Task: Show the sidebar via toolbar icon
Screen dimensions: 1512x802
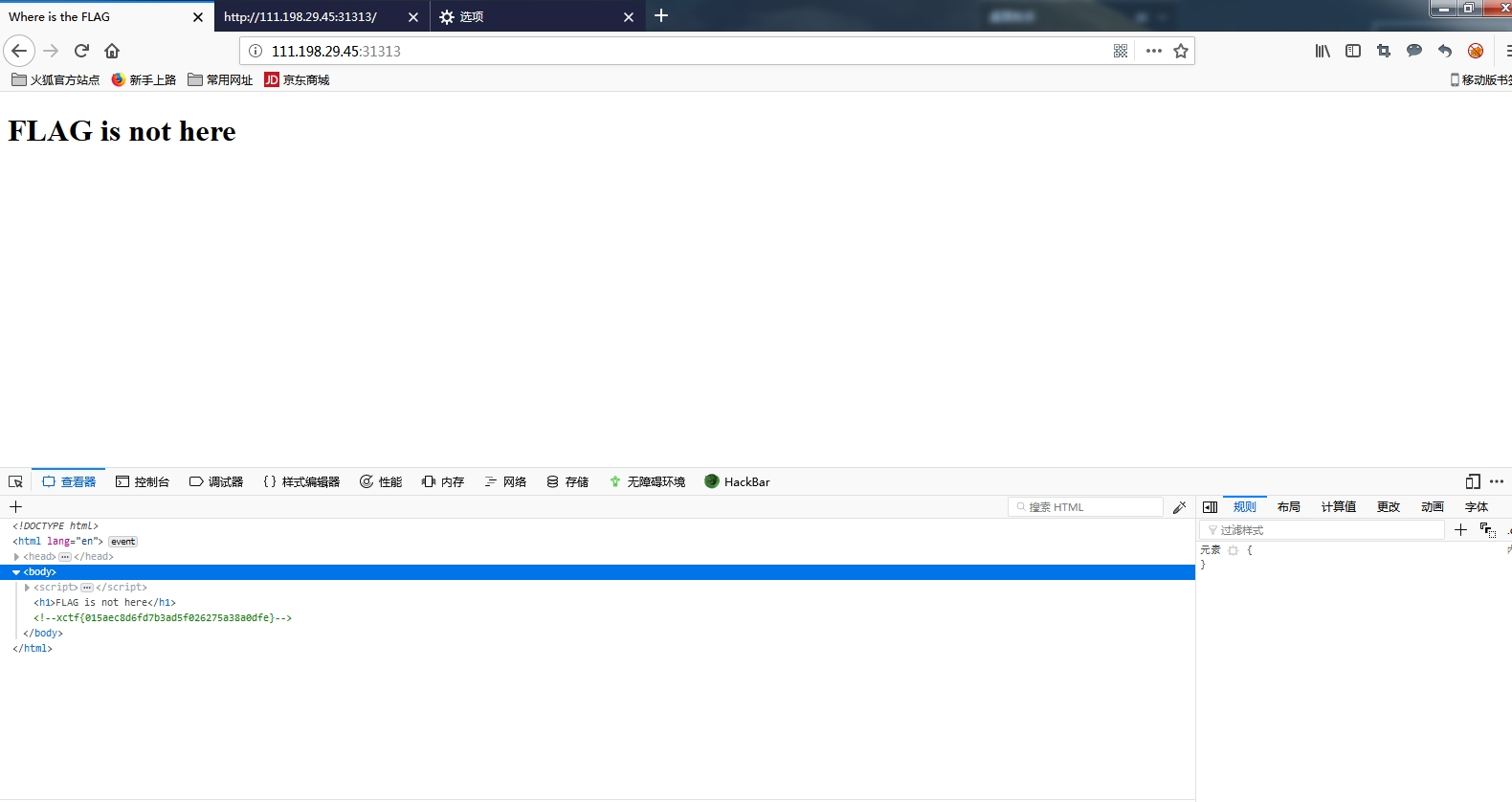Action: 1353,51
